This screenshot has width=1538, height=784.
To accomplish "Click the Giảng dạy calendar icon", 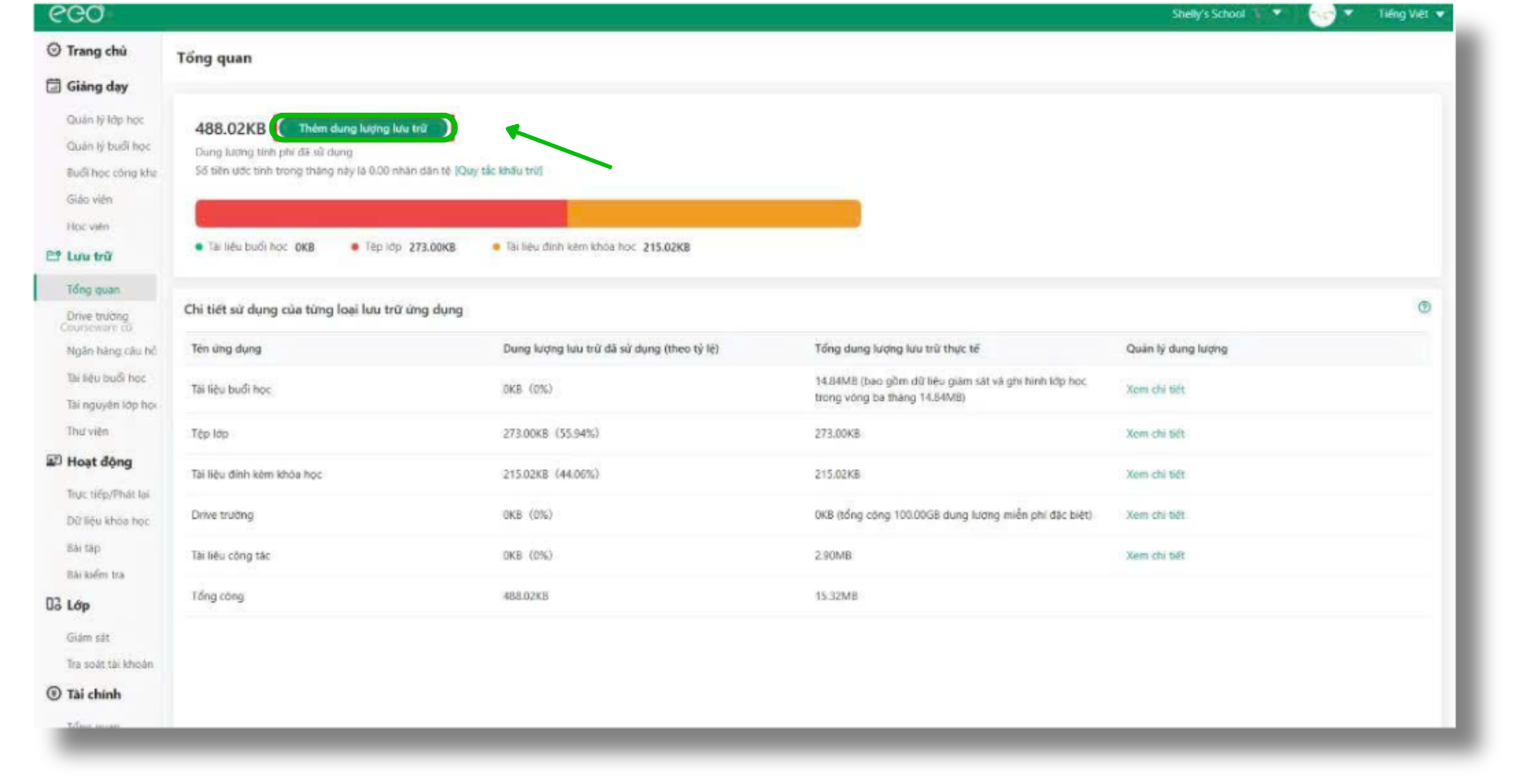I will click(x=54, y=86).
